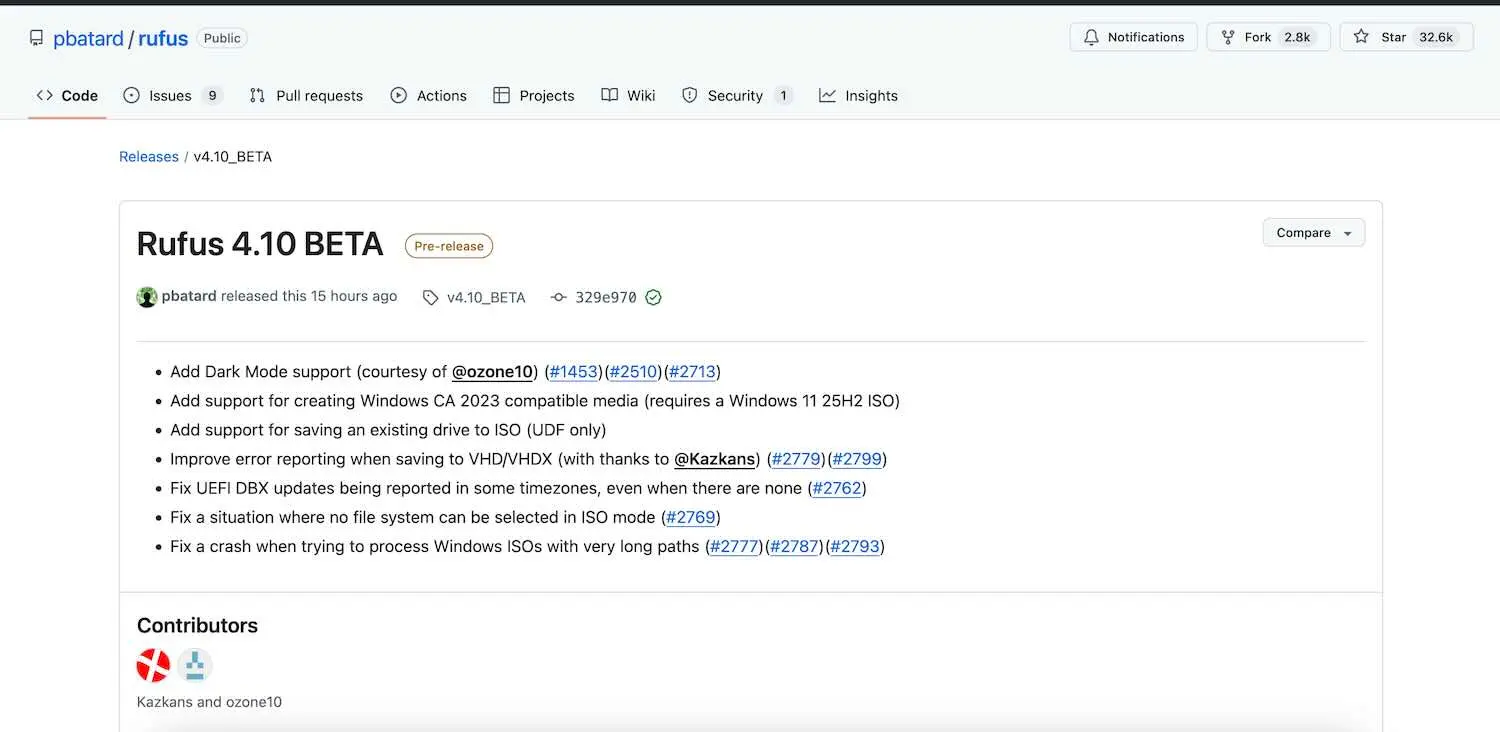
Task: Click the v4.10_BETA tag icon
Action: click(x=430, y=297)
